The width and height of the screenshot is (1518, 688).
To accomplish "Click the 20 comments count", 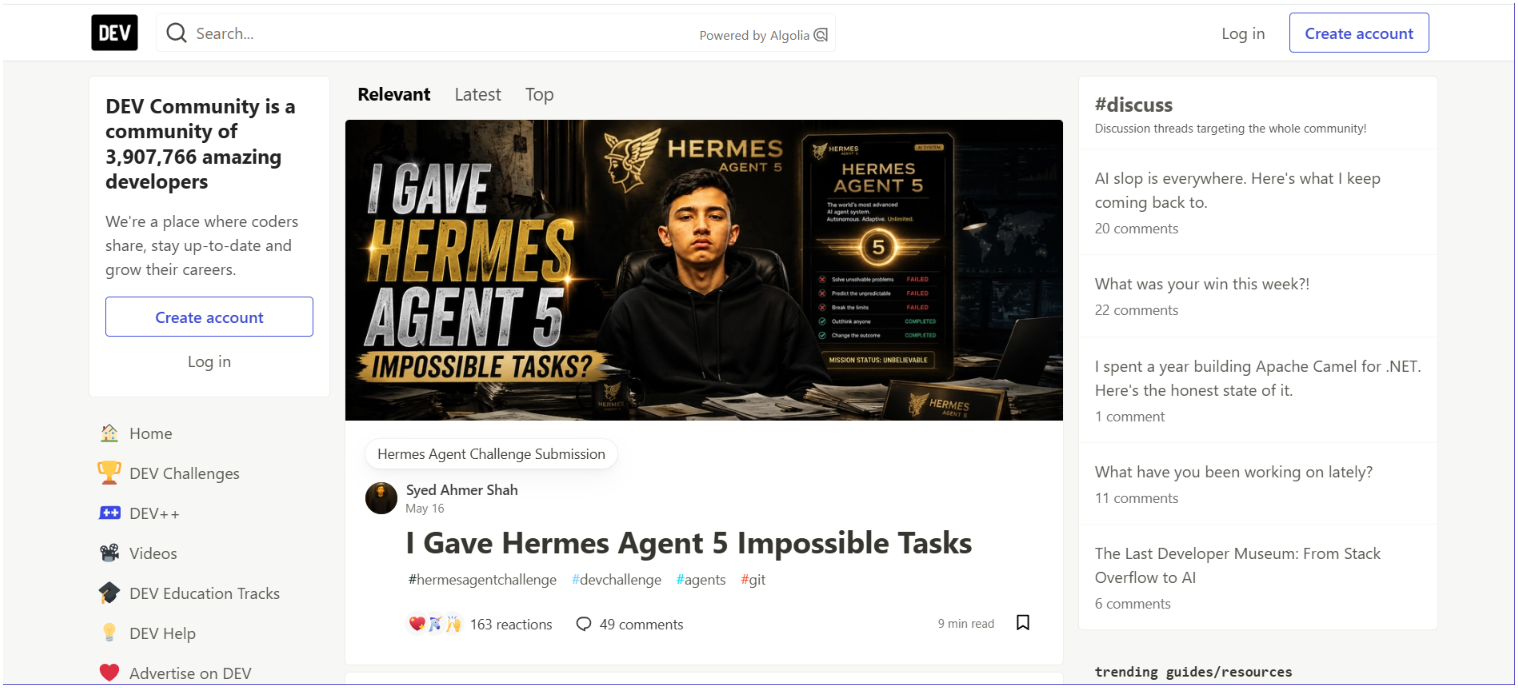I will pos(1136,228).
